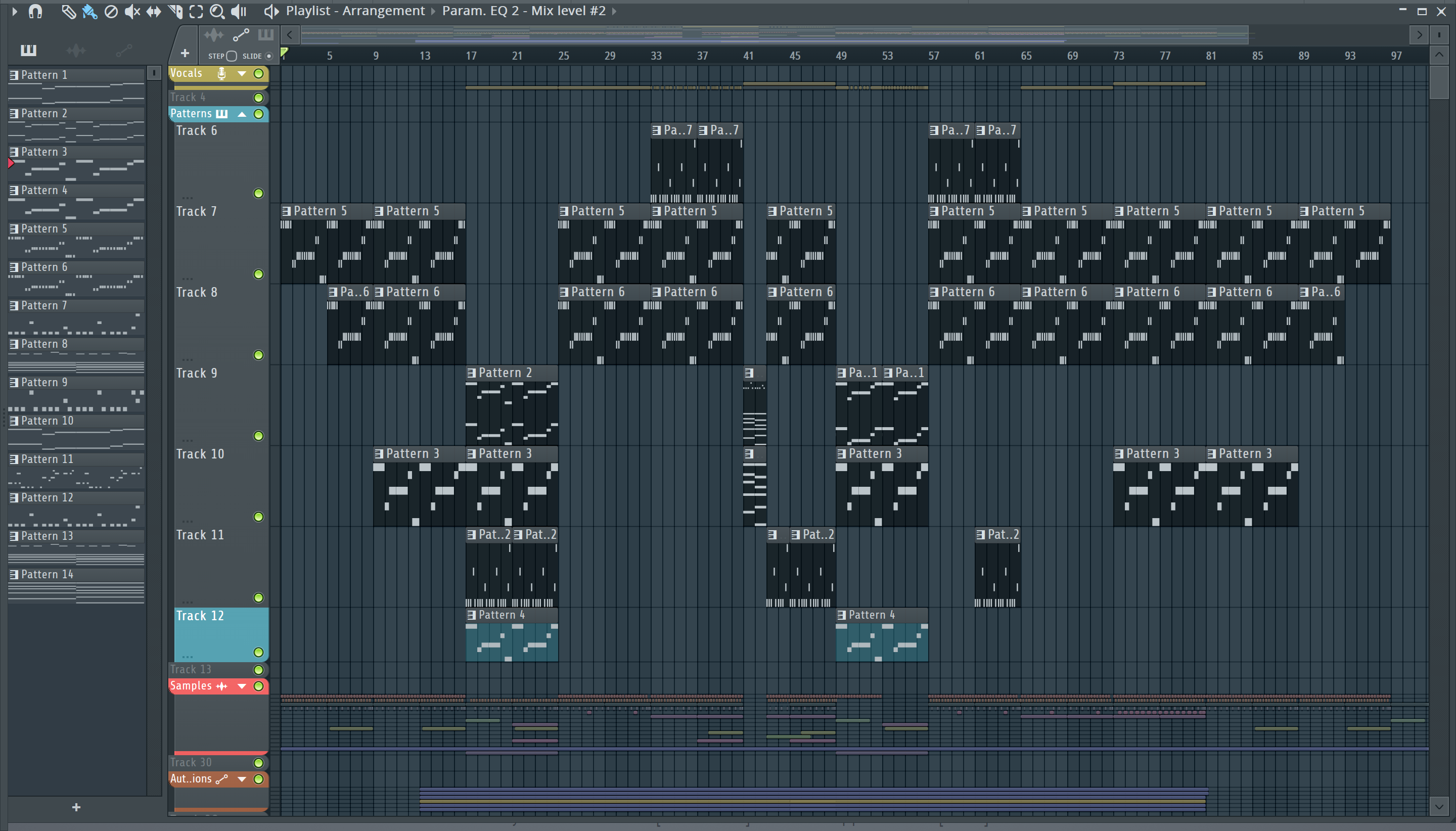Click bar 41 on the timeline ruler

[748, 56]
